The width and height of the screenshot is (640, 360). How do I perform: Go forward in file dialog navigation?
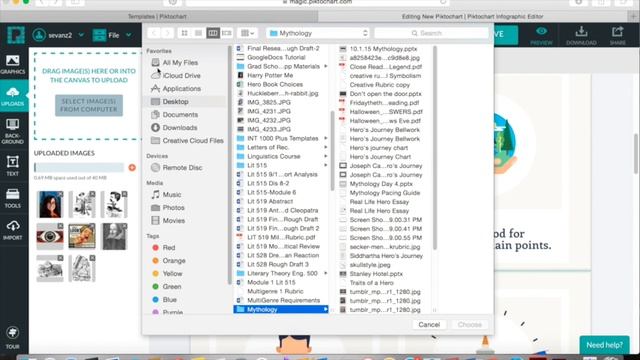pyautogui.click(x=167, y=33)
